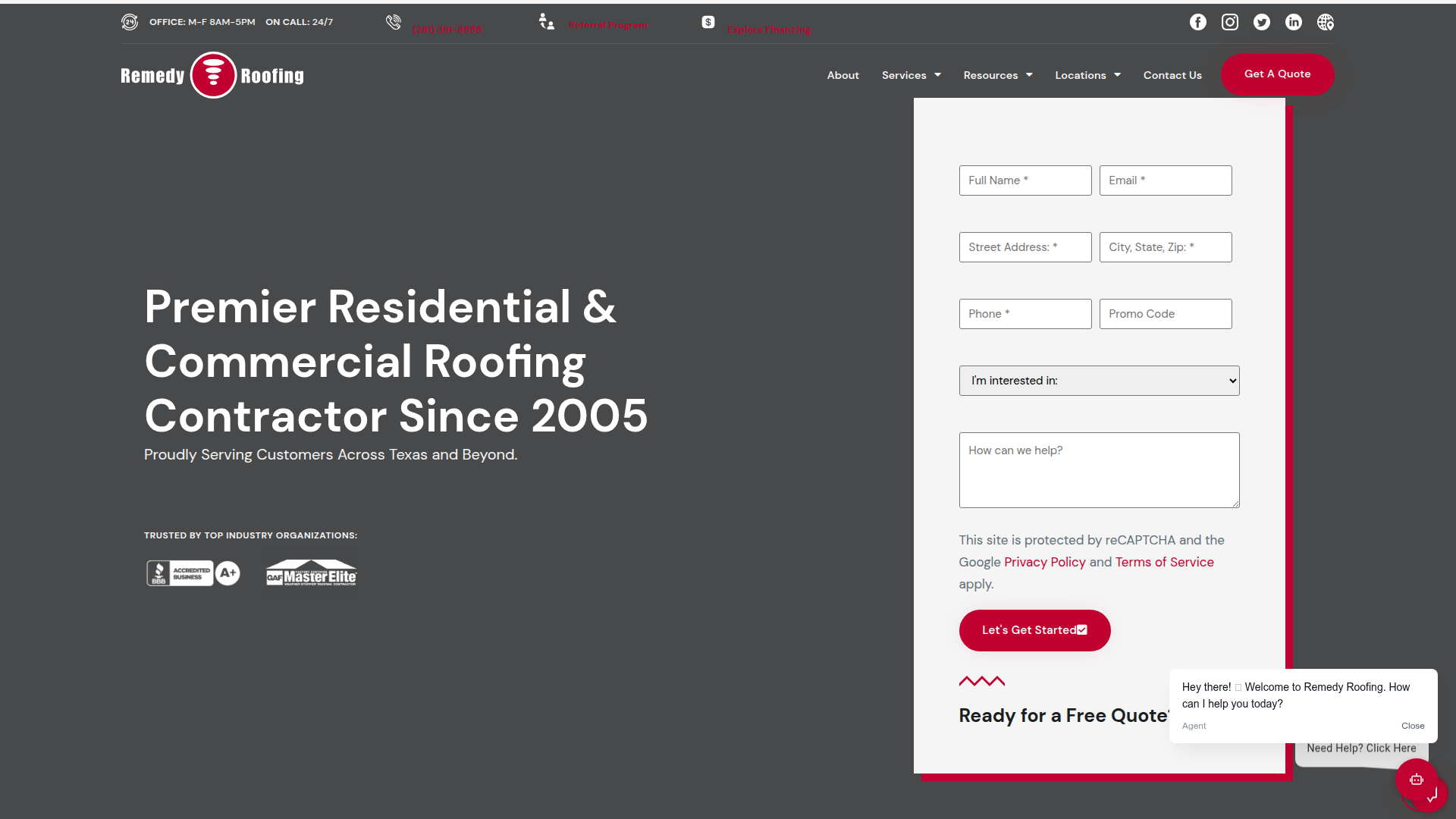
Task: Close the chat welcome message
Action: (1413, 726)
